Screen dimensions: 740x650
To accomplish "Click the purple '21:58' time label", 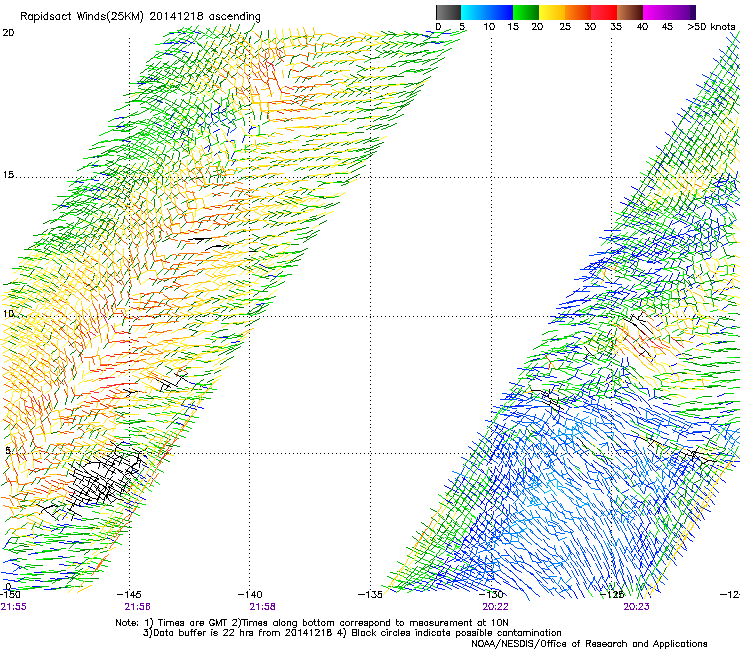I will 262,607.
